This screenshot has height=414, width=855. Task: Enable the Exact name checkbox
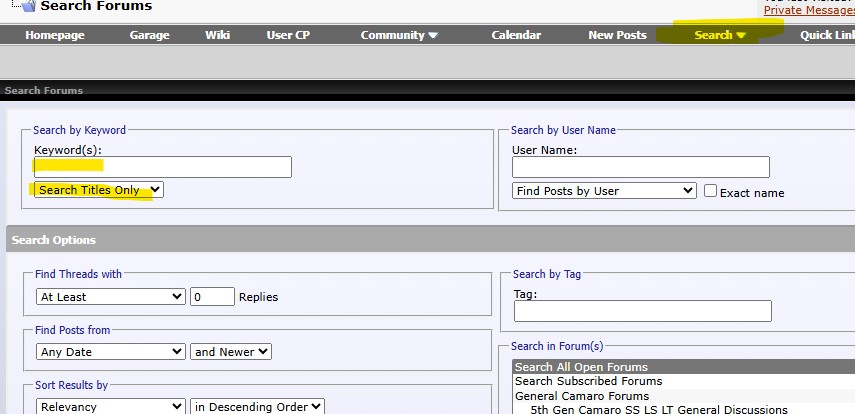pos(710,190)
